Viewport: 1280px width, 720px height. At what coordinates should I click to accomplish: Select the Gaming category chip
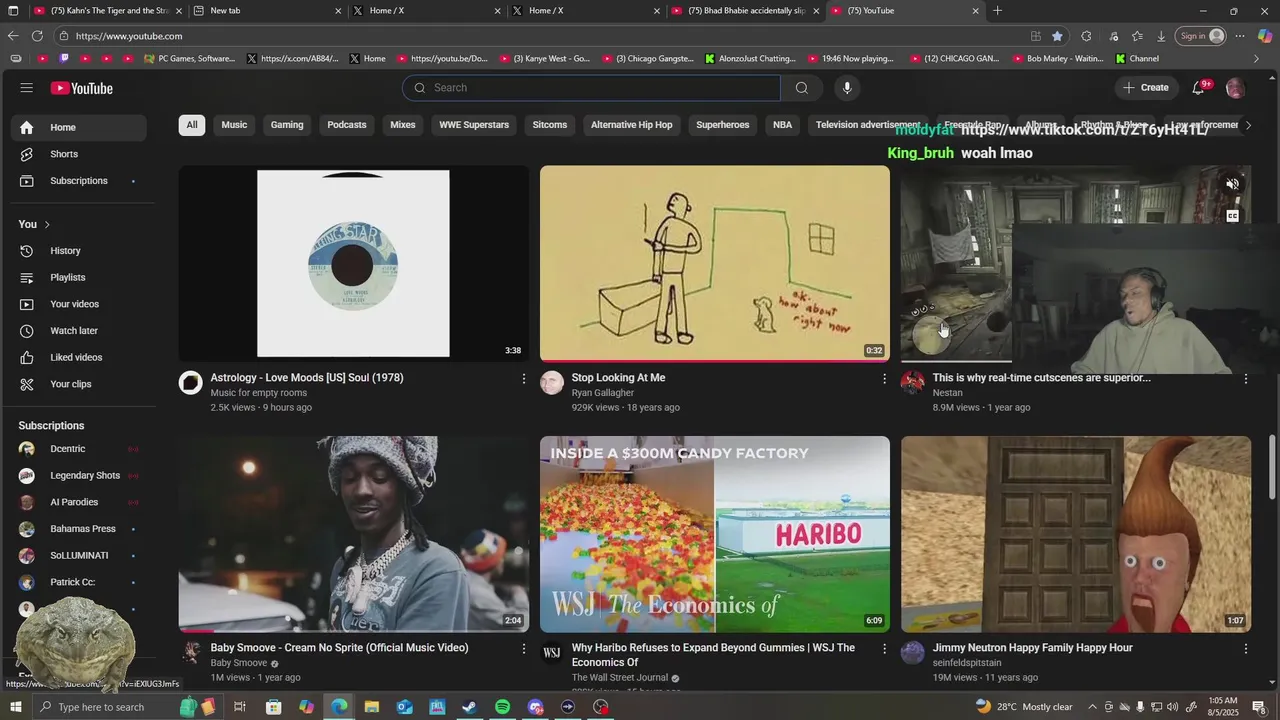click(x=287, y=125)
